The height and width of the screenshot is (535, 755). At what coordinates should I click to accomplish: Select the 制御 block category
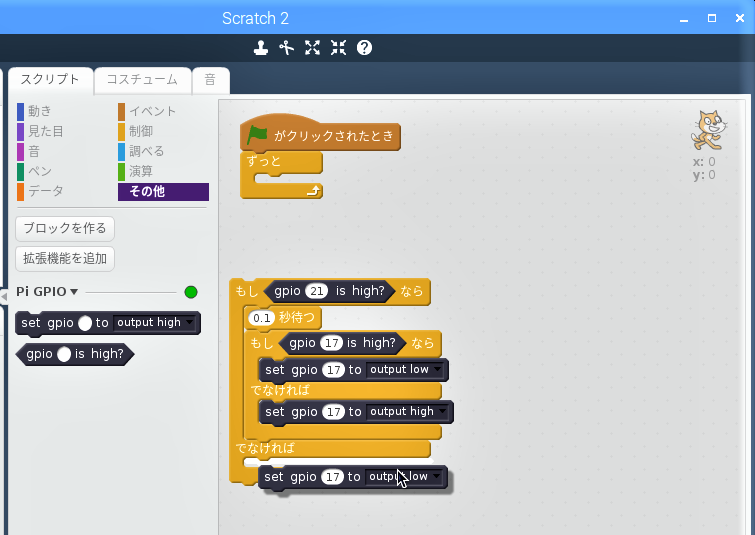click(135, 131)
